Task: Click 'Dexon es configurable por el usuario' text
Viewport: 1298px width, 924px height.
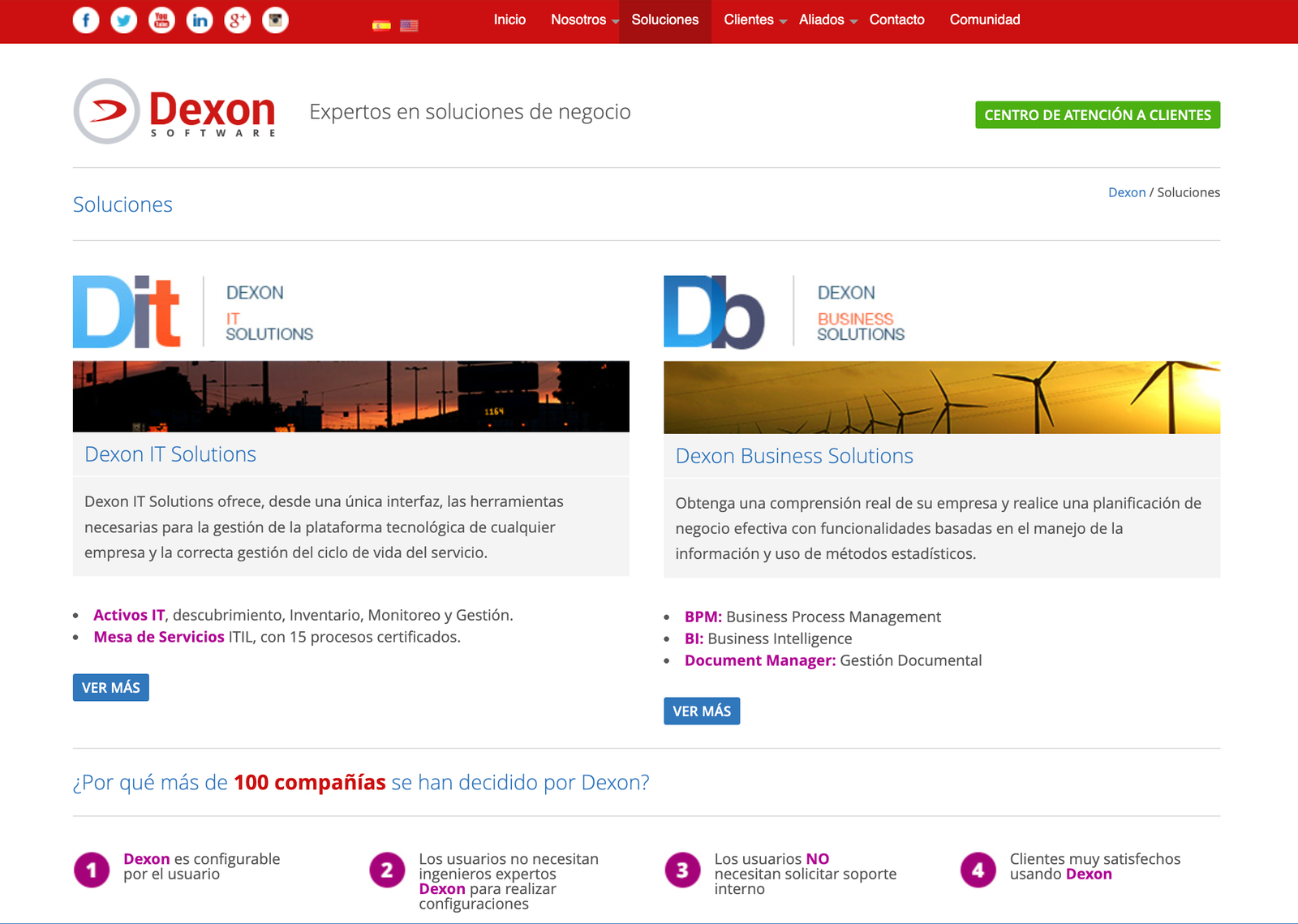Action: click(202, 866)
